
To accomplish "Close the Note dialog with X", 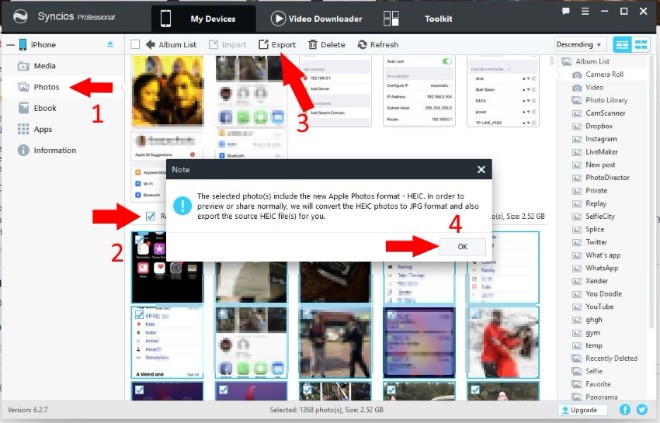I will (481, 170).
